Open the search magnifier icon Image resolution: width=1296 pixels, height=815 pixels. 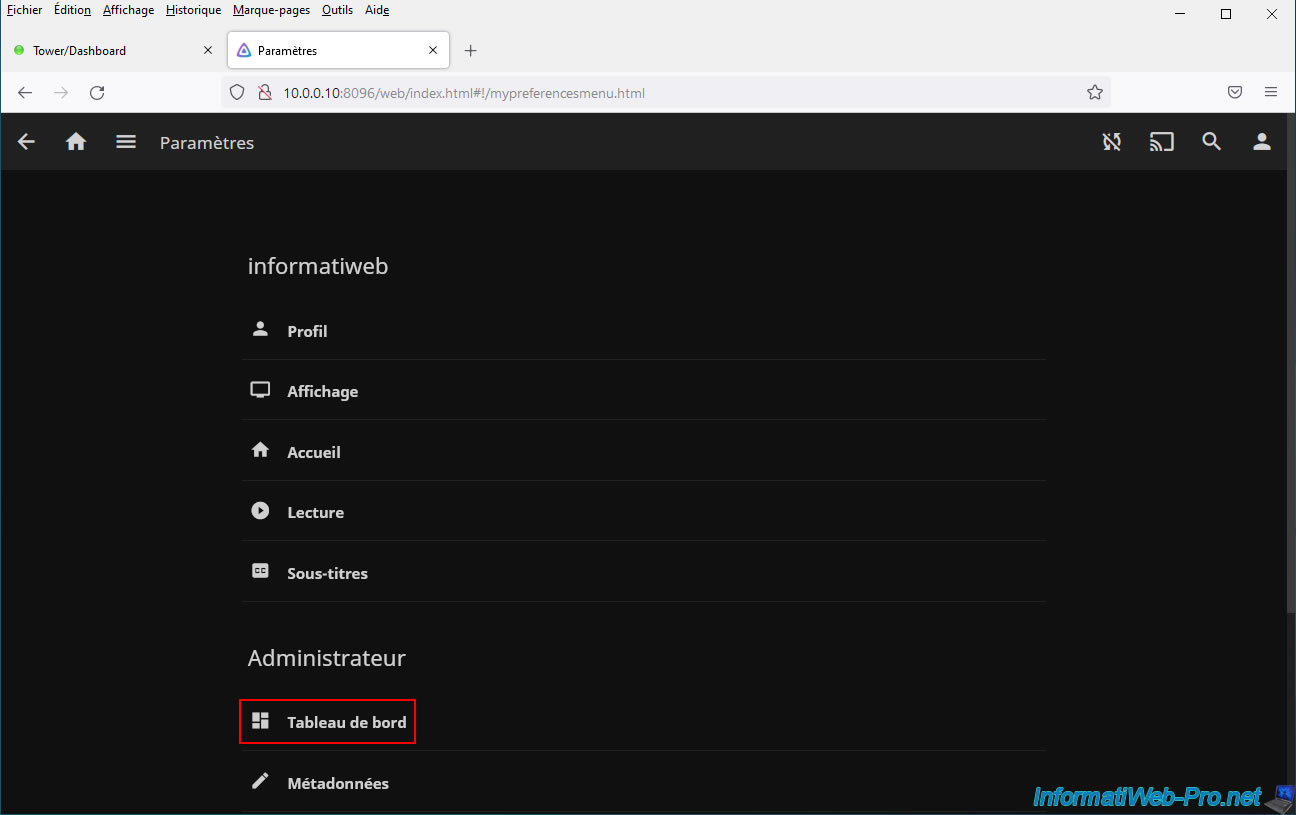pyautogui.click(x=1211, y=142)
